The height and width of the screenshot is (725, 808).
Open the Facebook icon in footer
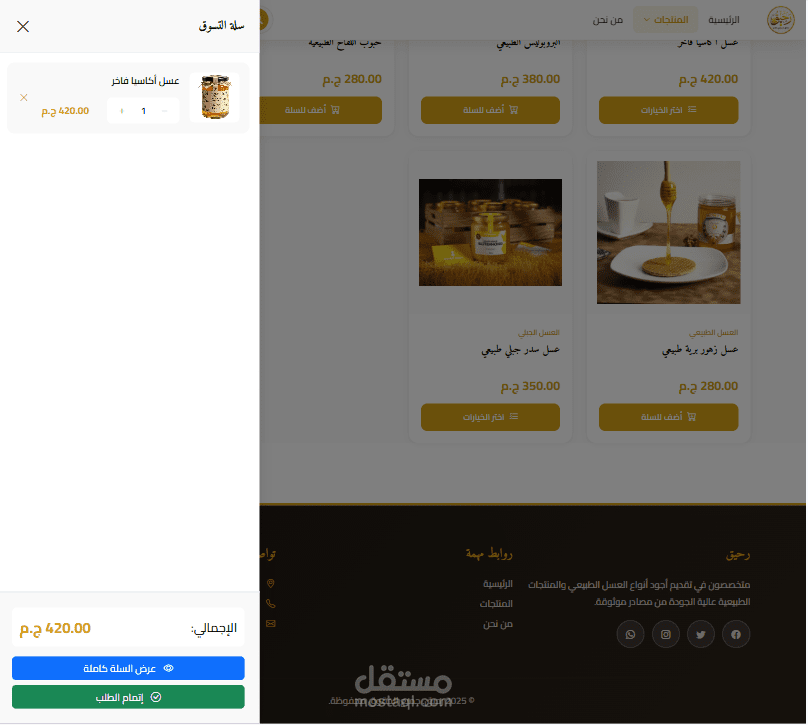tap(736, 634)
